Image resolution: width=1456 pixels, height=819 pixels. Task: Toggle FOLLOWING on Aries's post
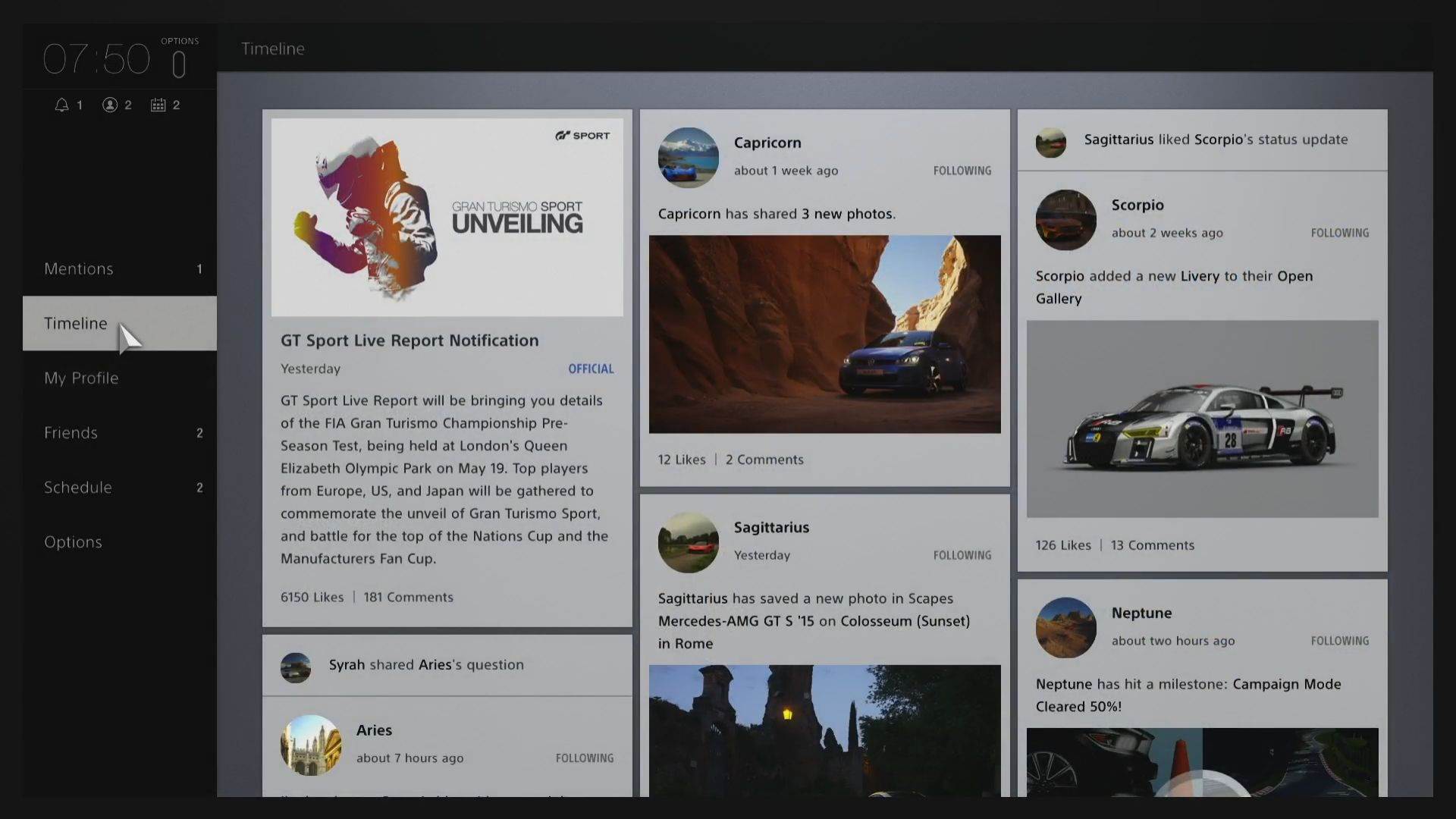(x=584, y=758)
